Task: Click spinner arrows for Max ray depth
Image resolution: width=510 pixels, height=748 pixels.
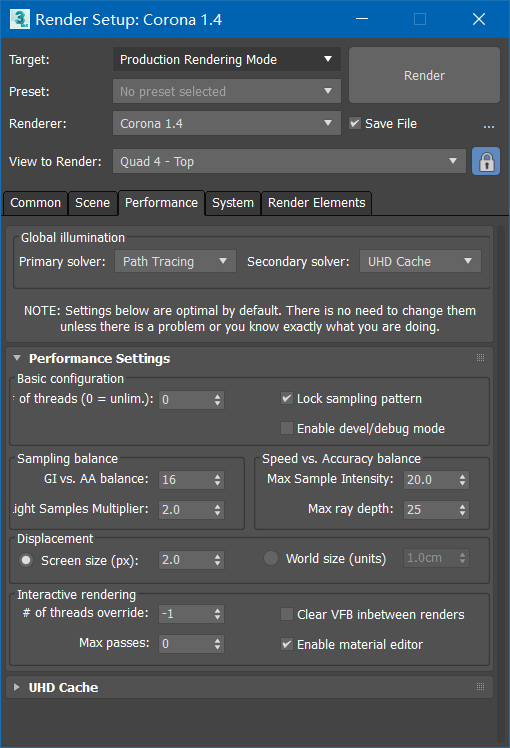Action: point(462,510)
